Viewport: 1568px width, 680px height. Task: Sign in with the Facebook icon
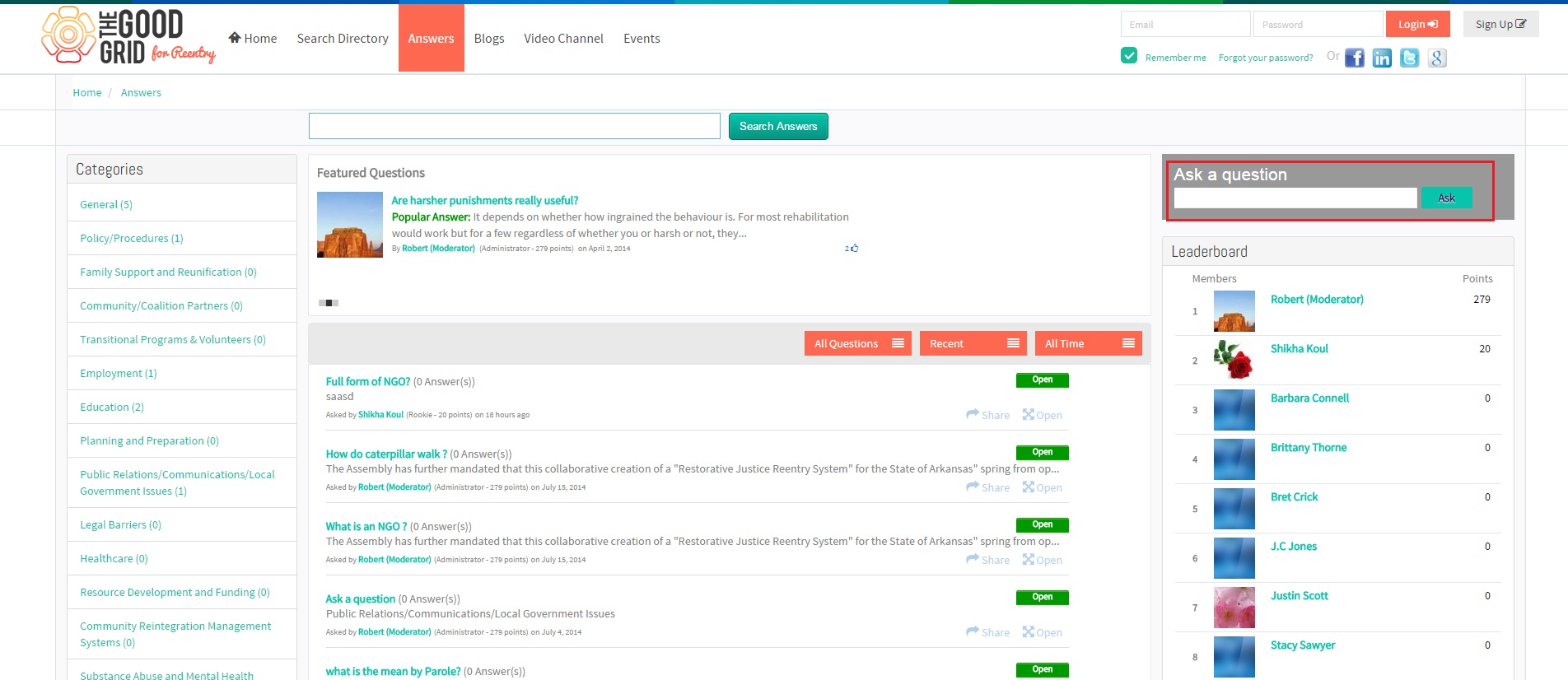tap(1354, 58)
